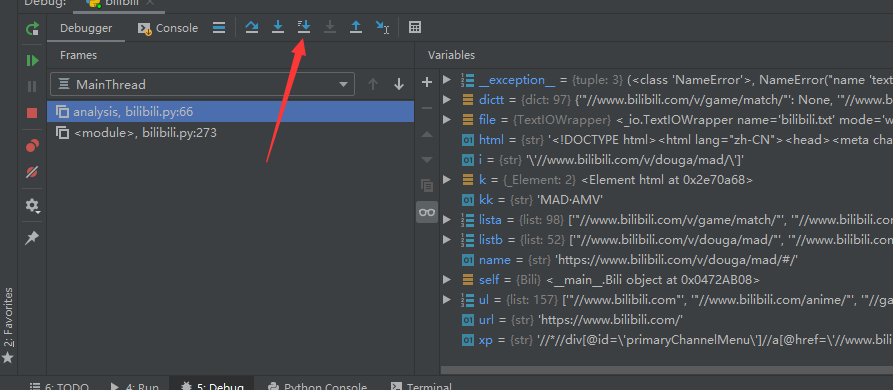893x390 pixels.
Task: Stop the debug session with red square
Action: (32, 113)
